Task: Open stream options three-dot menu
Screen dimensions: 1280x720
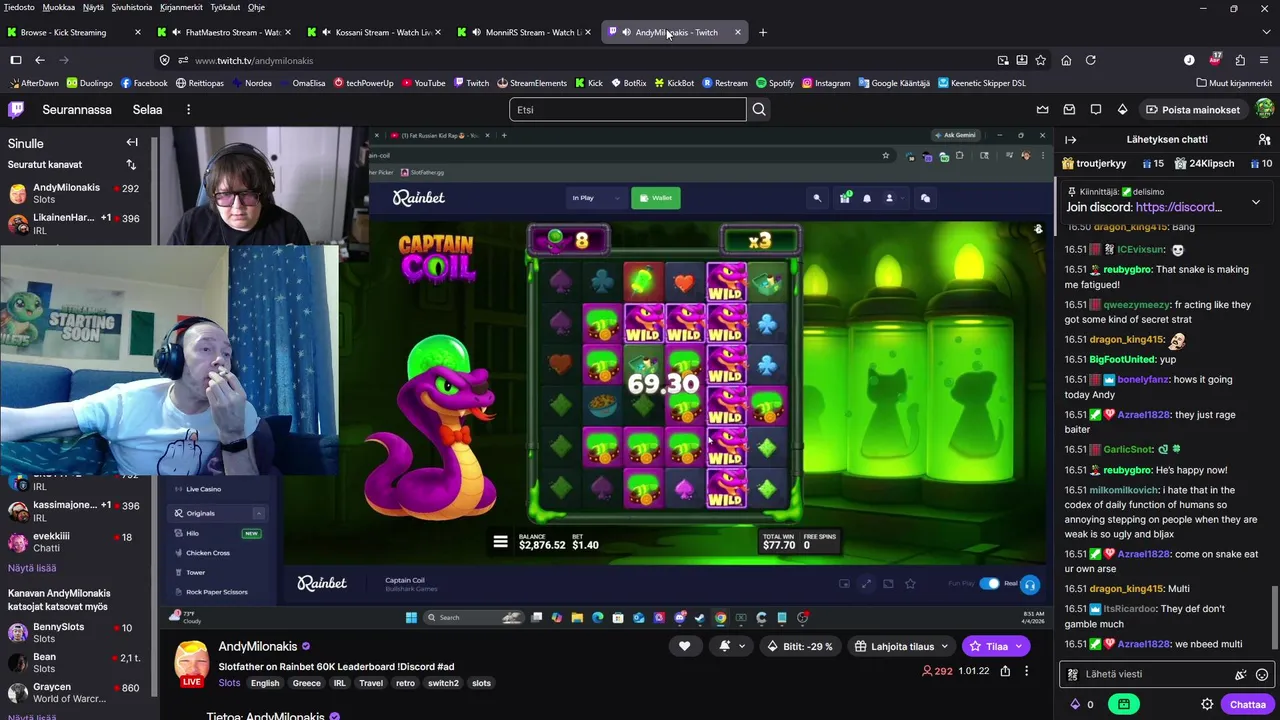Action: 1026,671
